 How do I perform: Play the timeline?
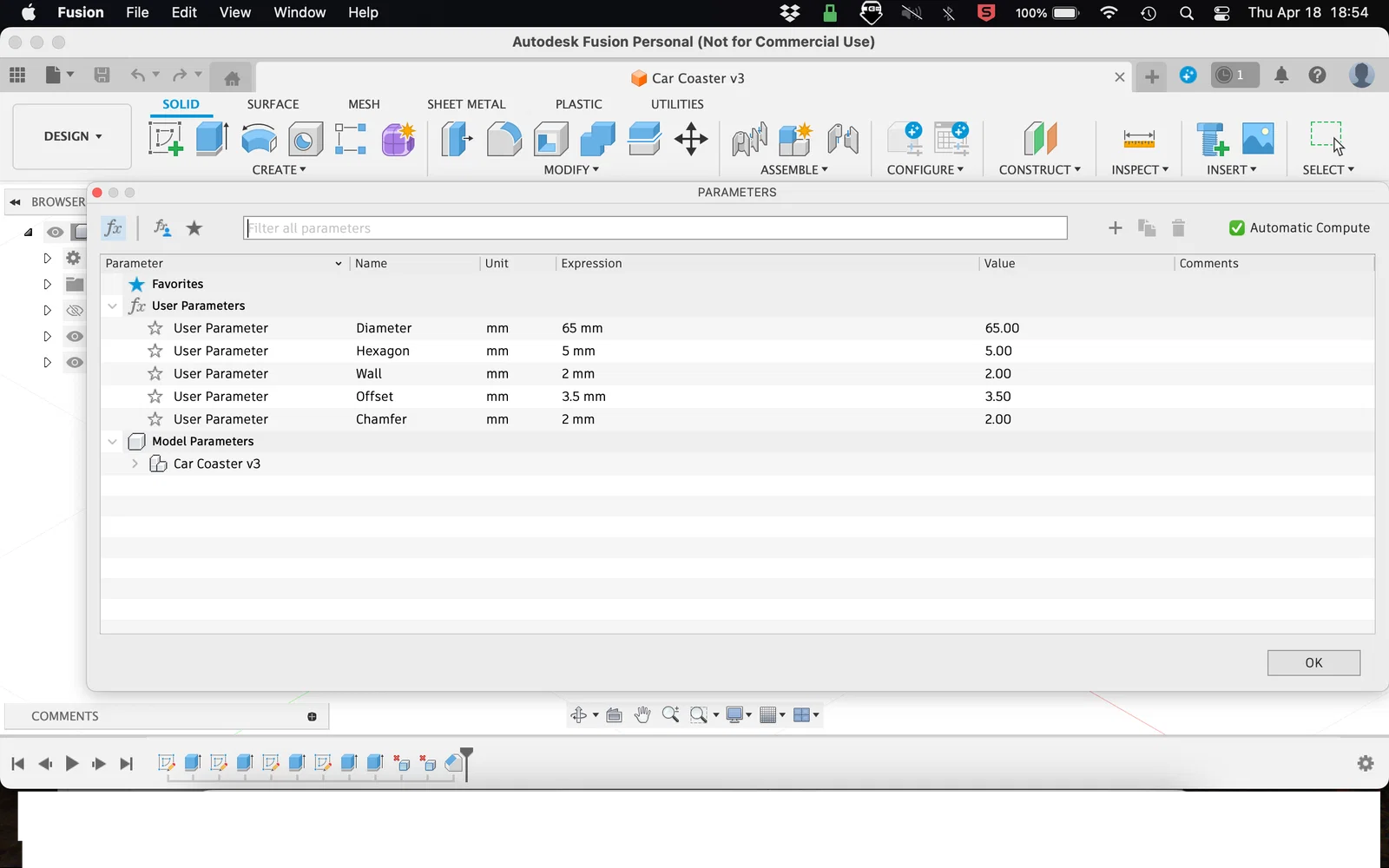coord(72,763)
